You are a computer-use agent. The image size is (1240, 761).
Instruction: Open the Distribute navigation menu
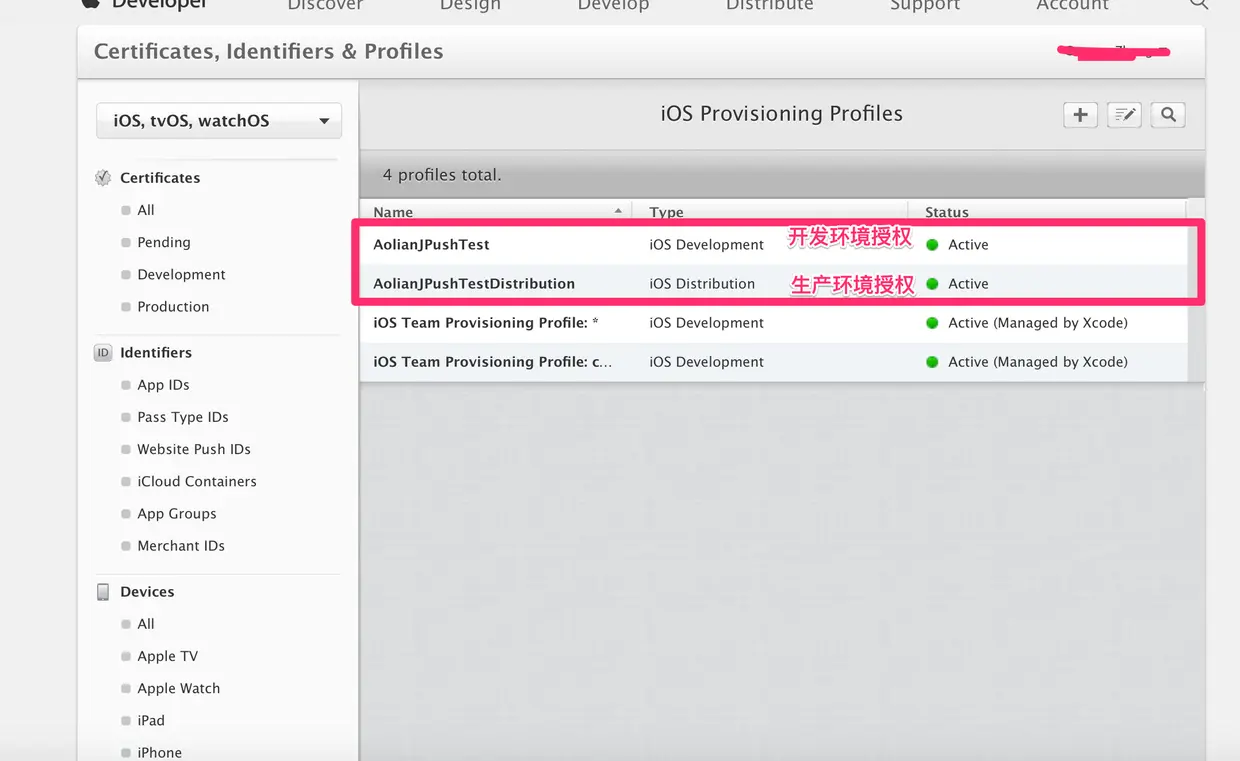pos(769,5)
